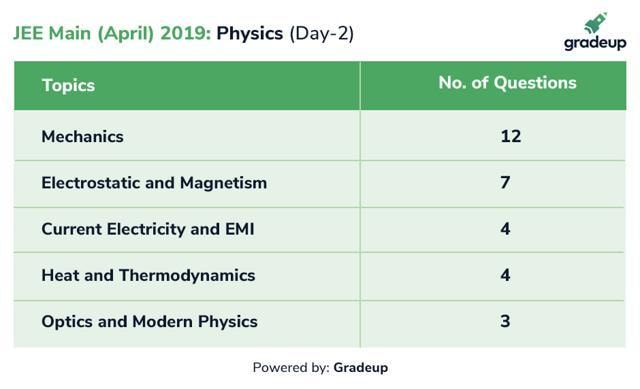The height and width of the screenshot is (389, 640).
Task: Select the No. of Questions header
Action: point(507,83)
